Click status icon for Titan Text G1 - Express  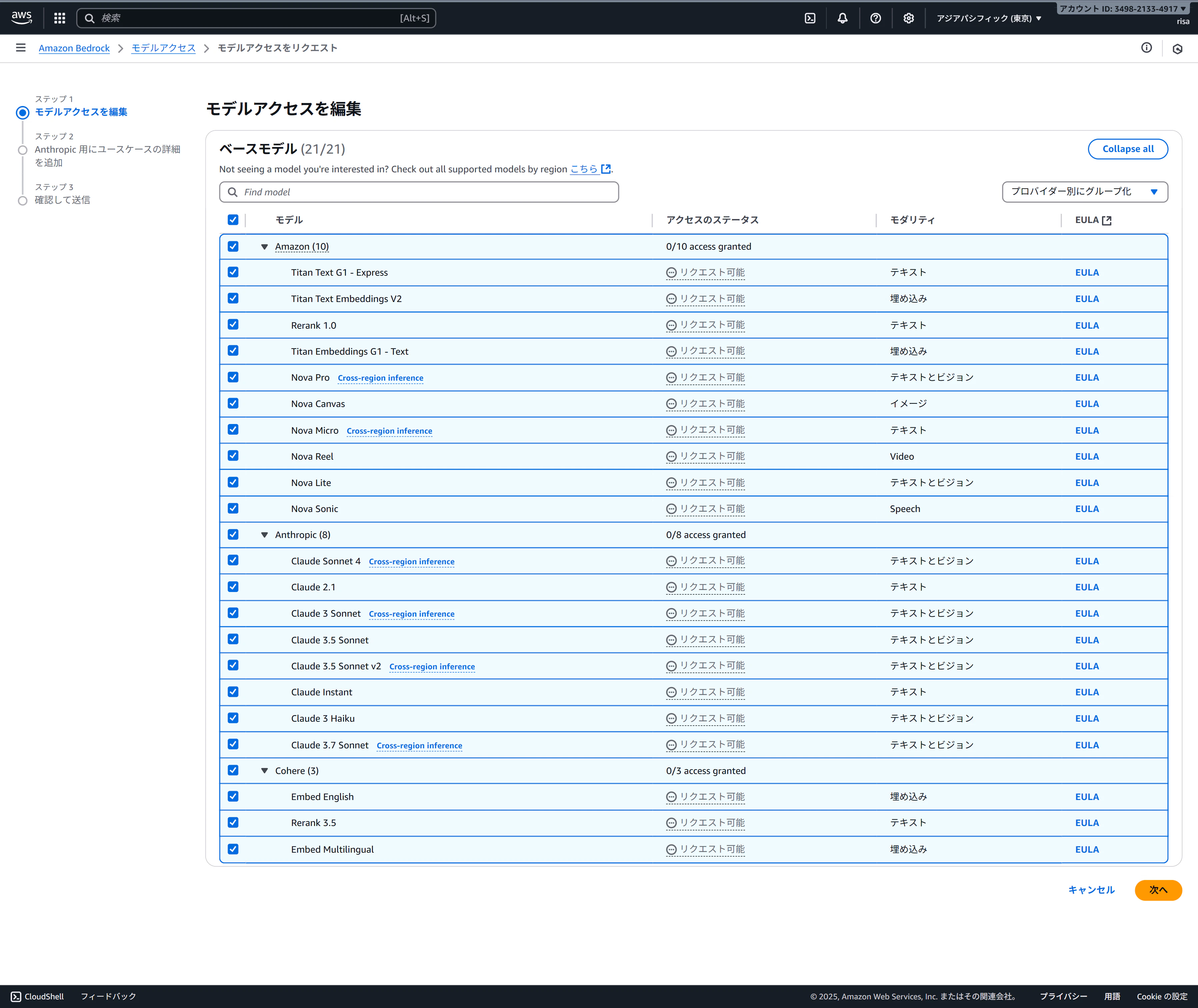click(671, 273)
